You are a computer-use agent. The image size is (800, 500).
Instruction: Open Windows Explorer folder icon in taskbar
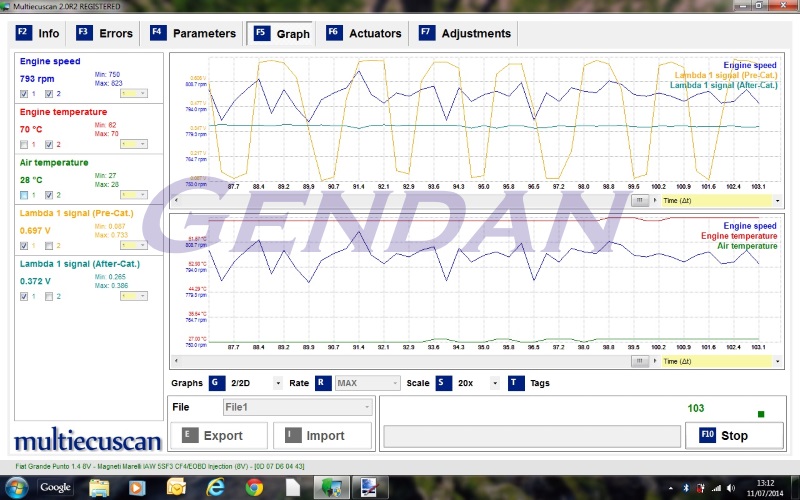point(100,487)
